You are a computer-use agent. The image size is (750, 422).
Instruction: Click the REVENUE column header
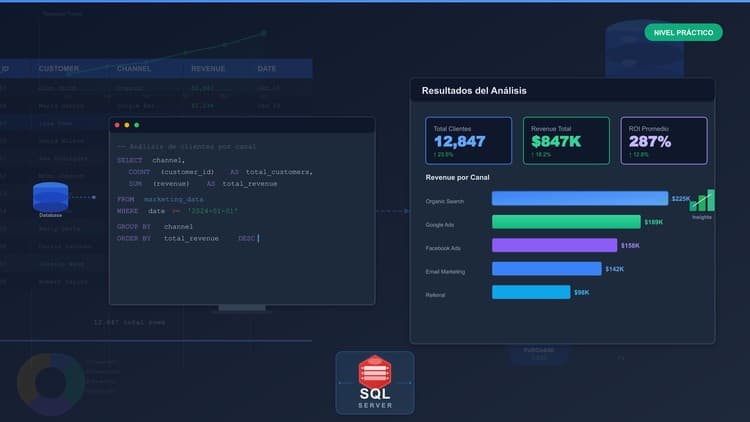pos(208,69)
